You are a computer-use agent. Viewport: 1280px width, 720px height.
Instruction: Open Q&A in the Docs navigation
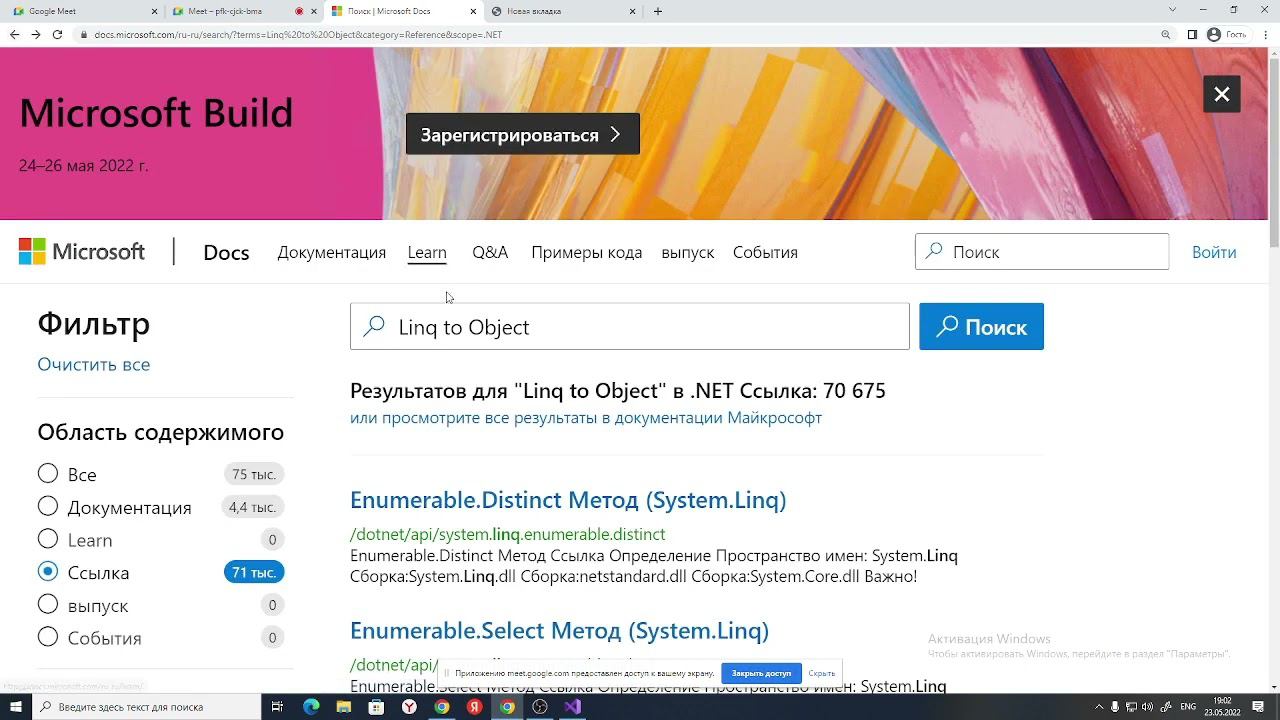coord(490,252)
